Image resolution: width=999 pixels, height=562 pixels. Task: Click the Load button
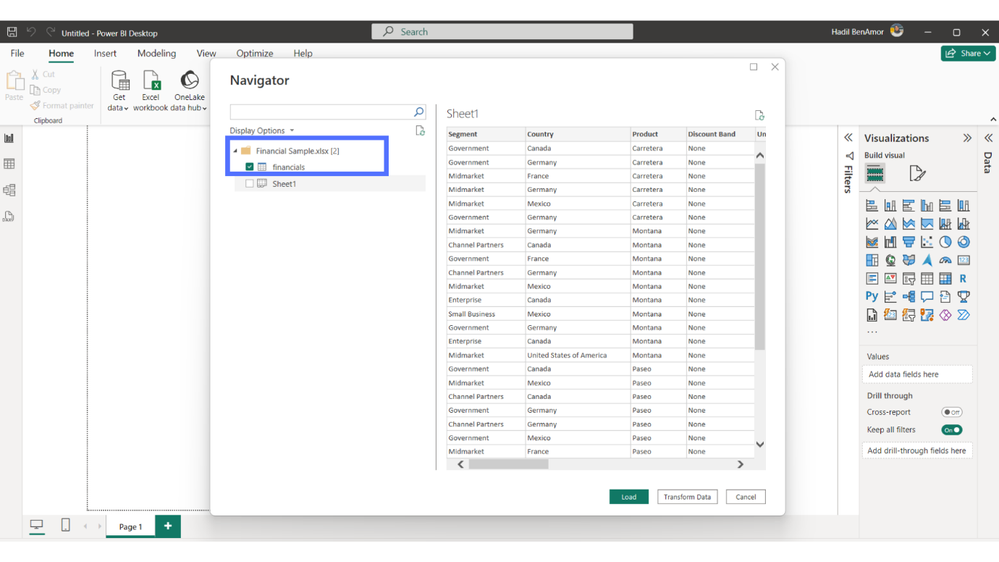click(629, 497)
